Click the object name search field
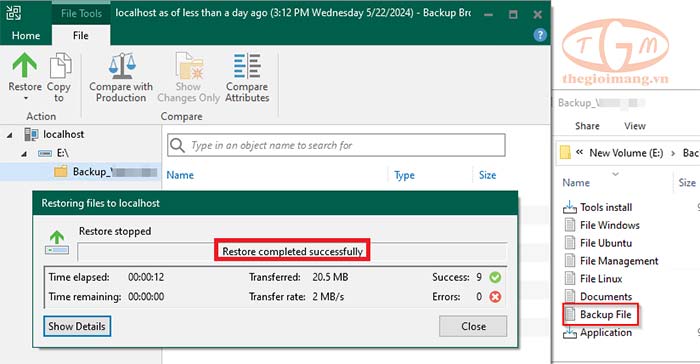The height and width of the screenshot is (364, 700). [x=336, y=145]
